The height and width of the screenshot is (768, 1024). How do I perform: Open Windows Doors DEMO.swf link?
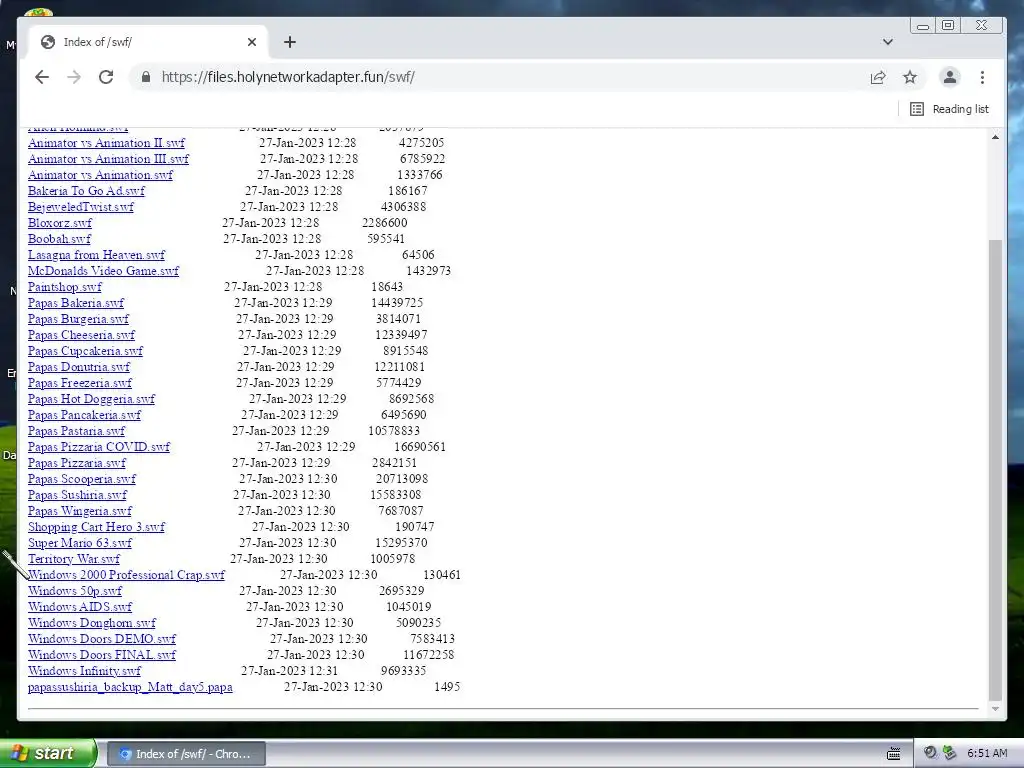[x=102, y=639]
